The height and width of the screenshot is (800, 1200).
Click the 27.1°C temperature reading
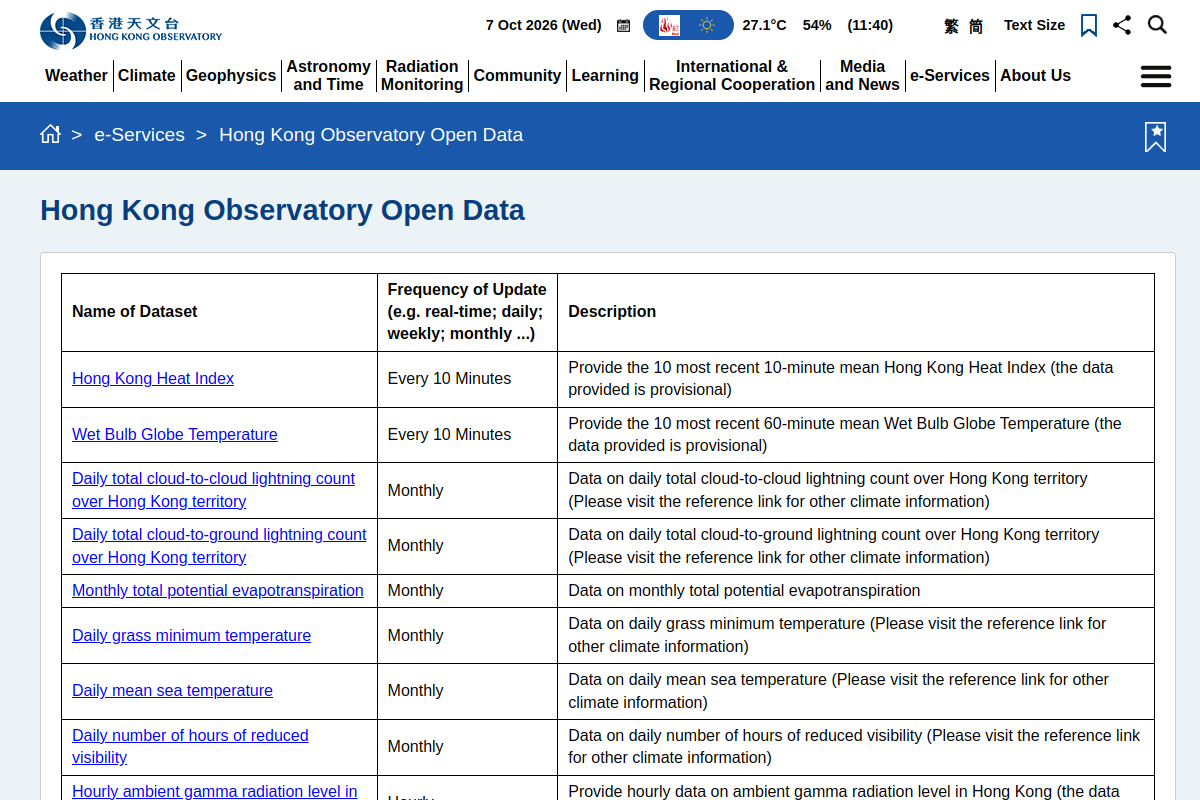pyautogui.click(x=764, y=25)
